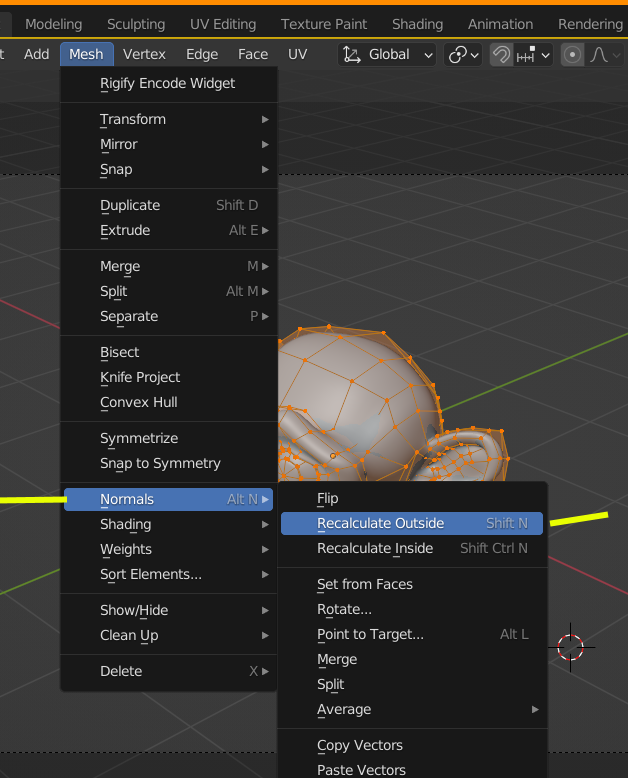This screenshot has width=628, height=778.
Task: Expand the Mesh menu Merge submenu
Action: pyautogui.click(x=169, y=266)
